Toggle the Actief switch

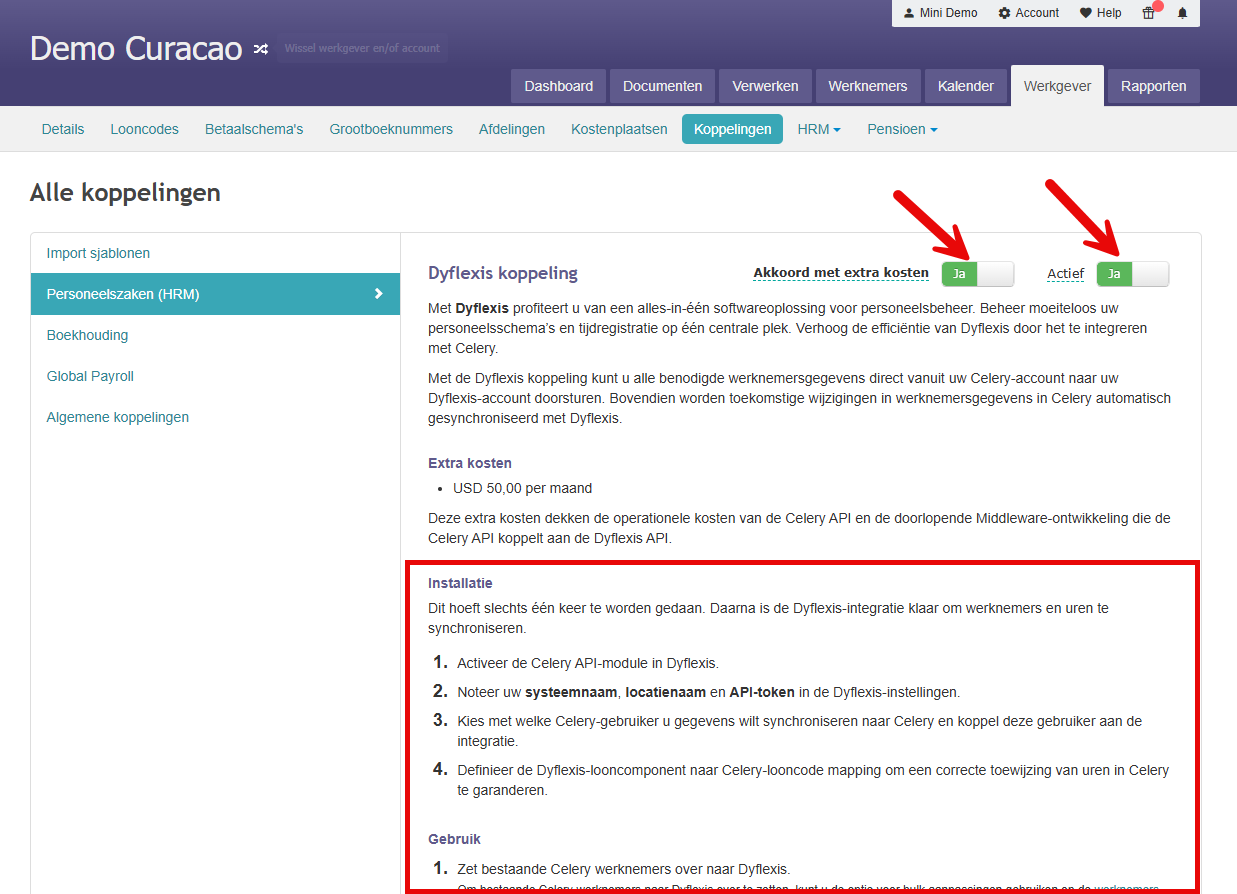point(1132,274)
